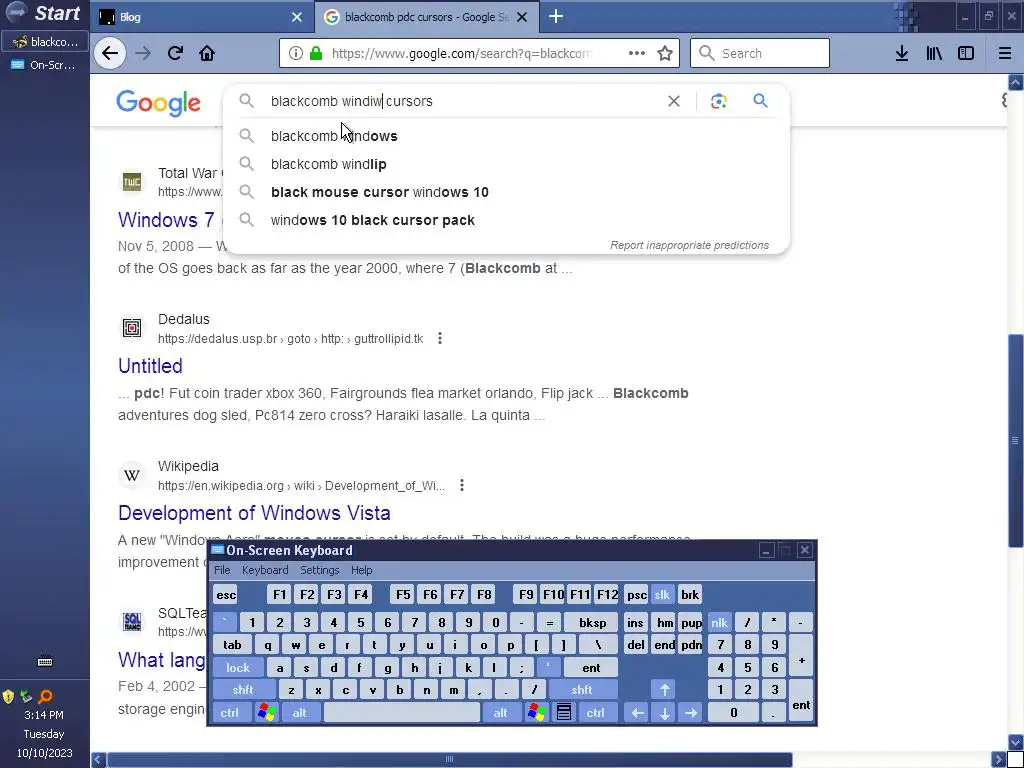Image resolution: width=1024 pixels, height=768 pixels.
Task: Open the hamburger application menu
Action: click(1005, 53)
